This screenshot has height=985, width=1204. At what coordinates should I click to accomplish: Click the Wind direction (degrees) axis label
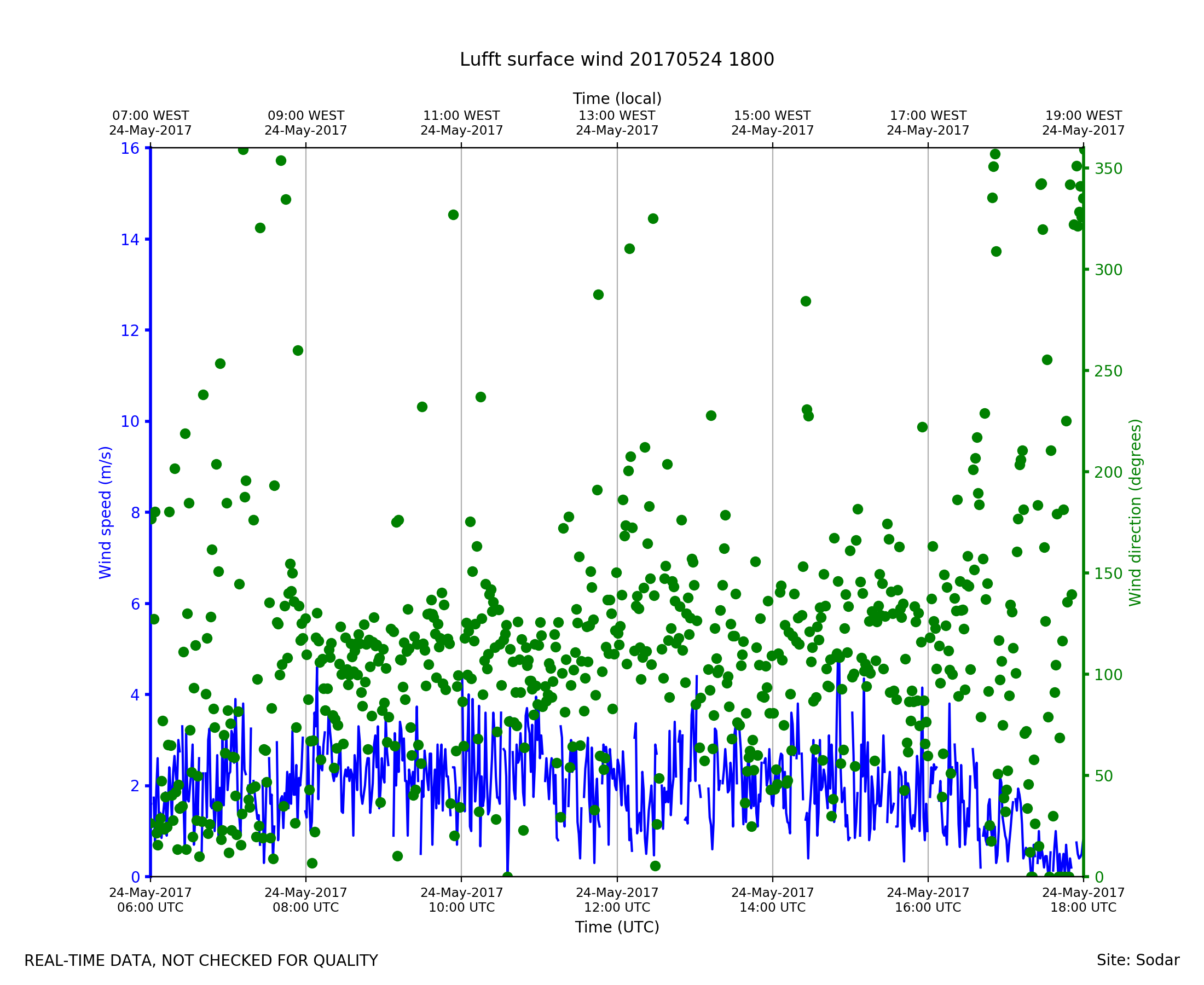tap(1135, 512)
